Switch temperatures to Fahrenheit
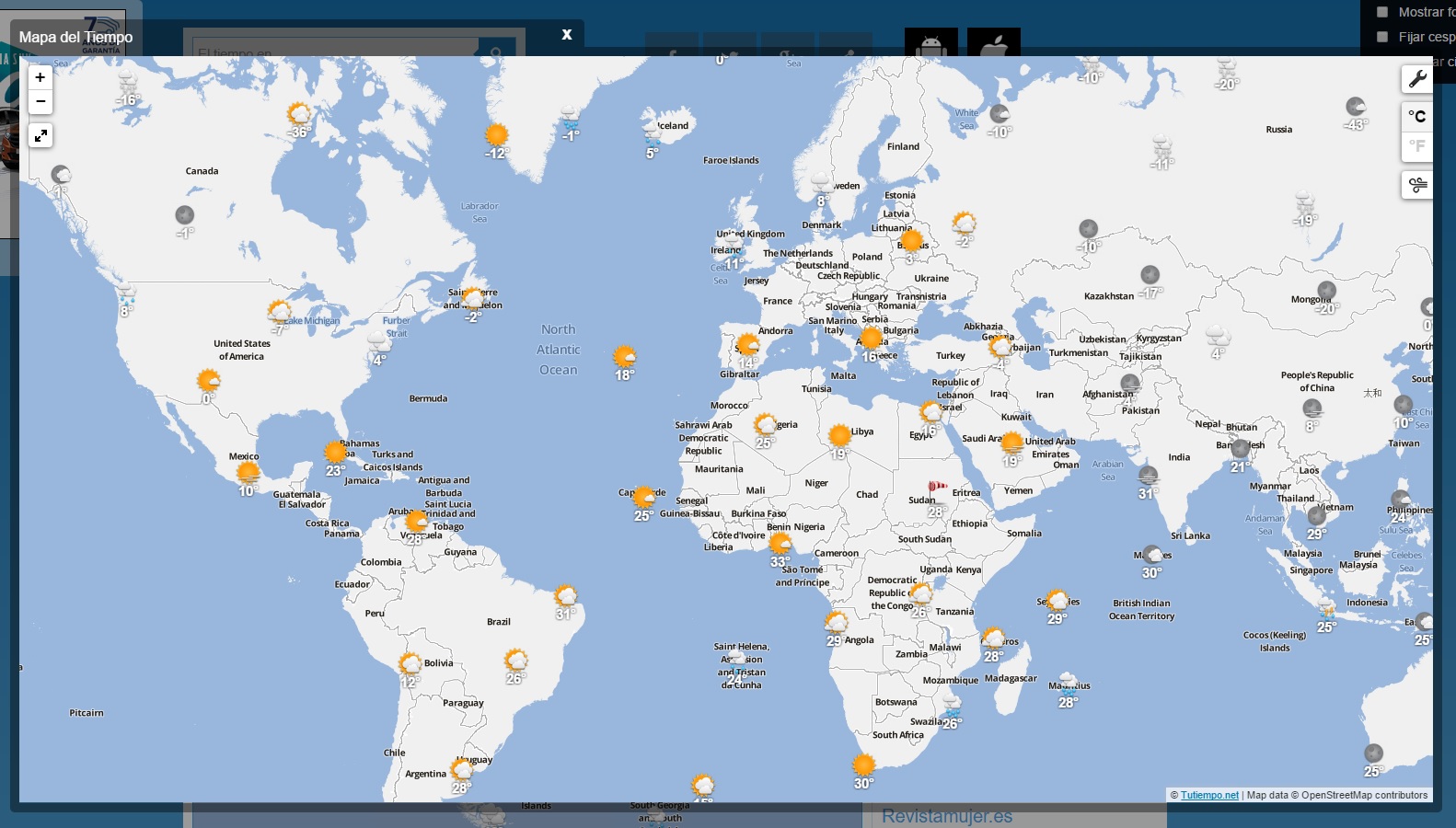Screen dimensions: 1456x828 (1417, 145)
